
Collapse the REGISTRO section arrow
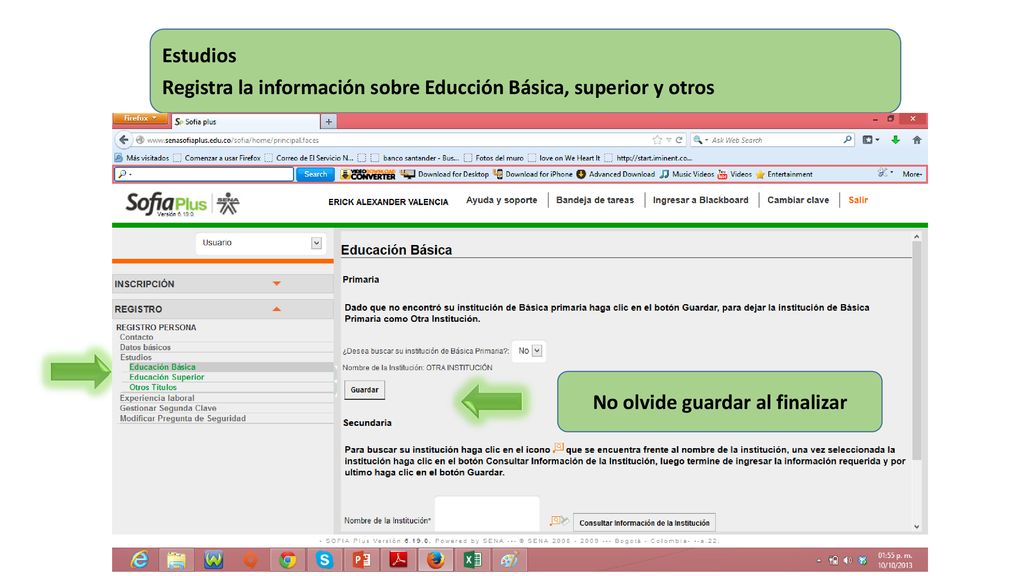(x=276, y=309)
